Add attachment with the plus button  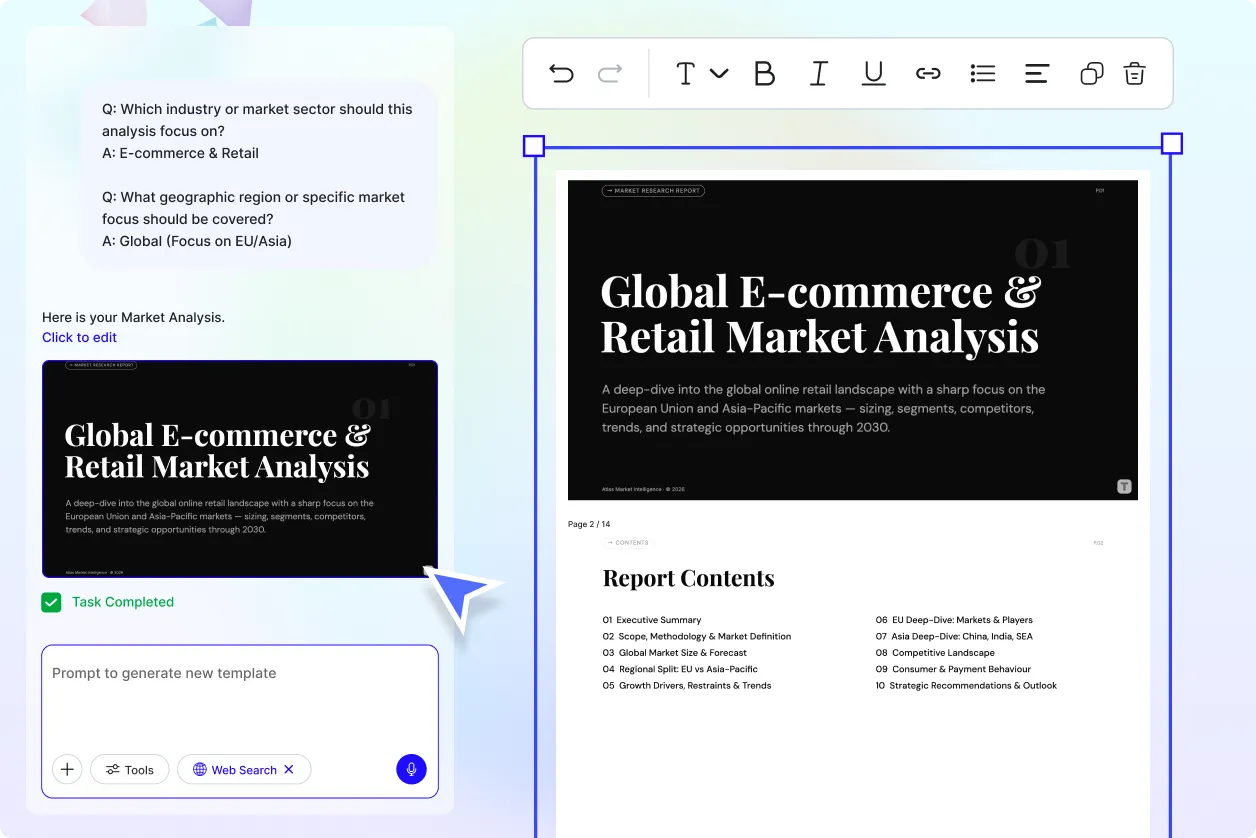67,769
